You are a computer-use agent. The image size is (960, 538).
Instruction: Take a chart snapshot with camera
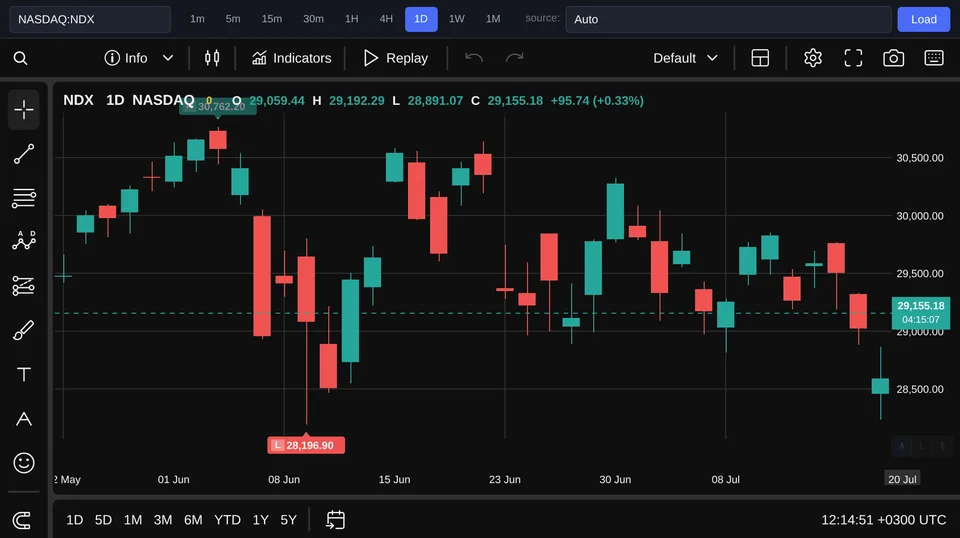click(x=893, y=58)
